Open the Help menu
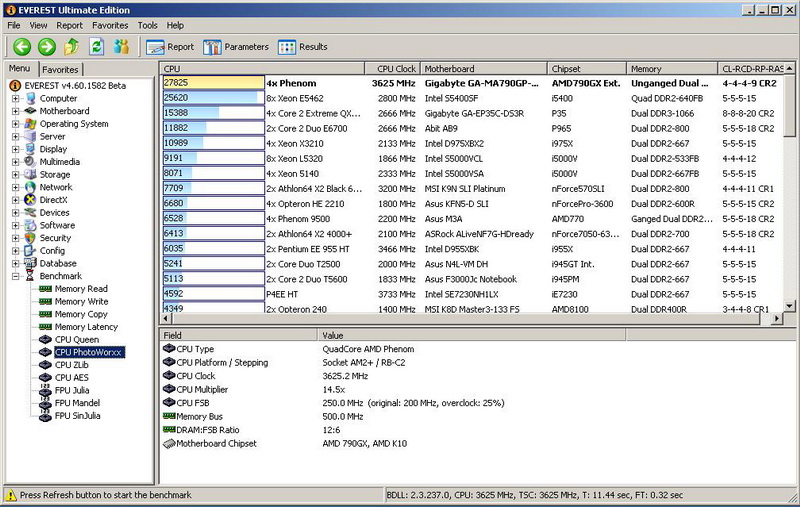The width and height of the screenshot is (800, 507). pos(175,25)
